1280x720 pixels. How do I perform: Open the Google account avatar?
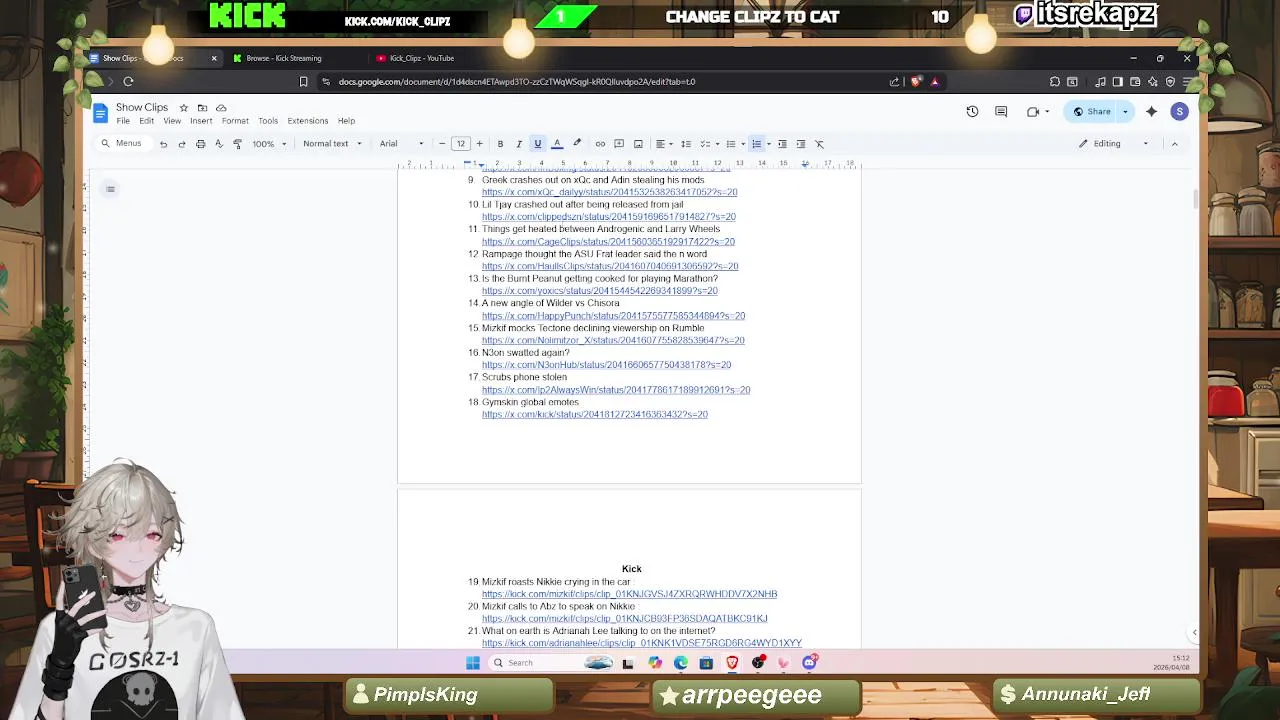1180,112
